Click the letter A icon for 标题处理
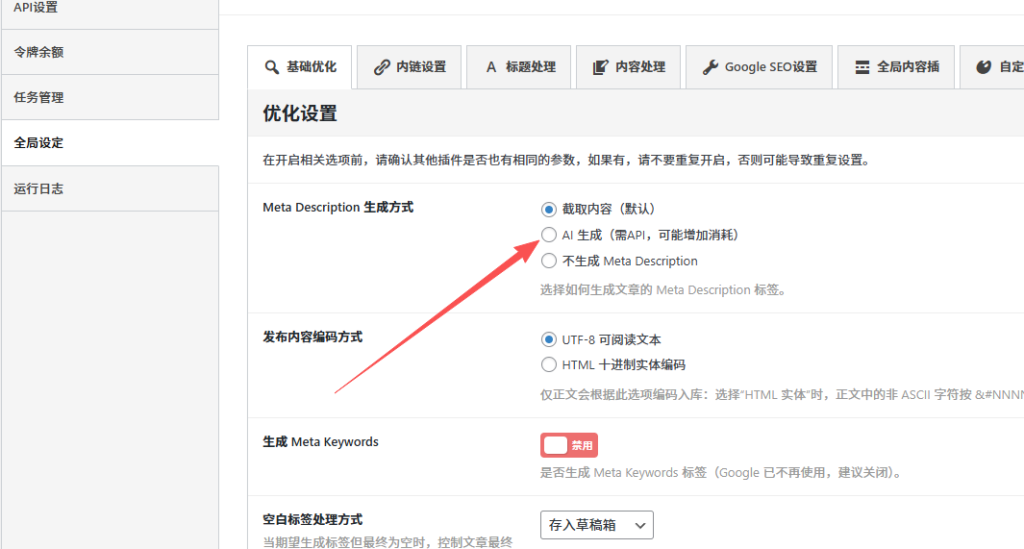The image size is (1024, 549). coord(491,67)
